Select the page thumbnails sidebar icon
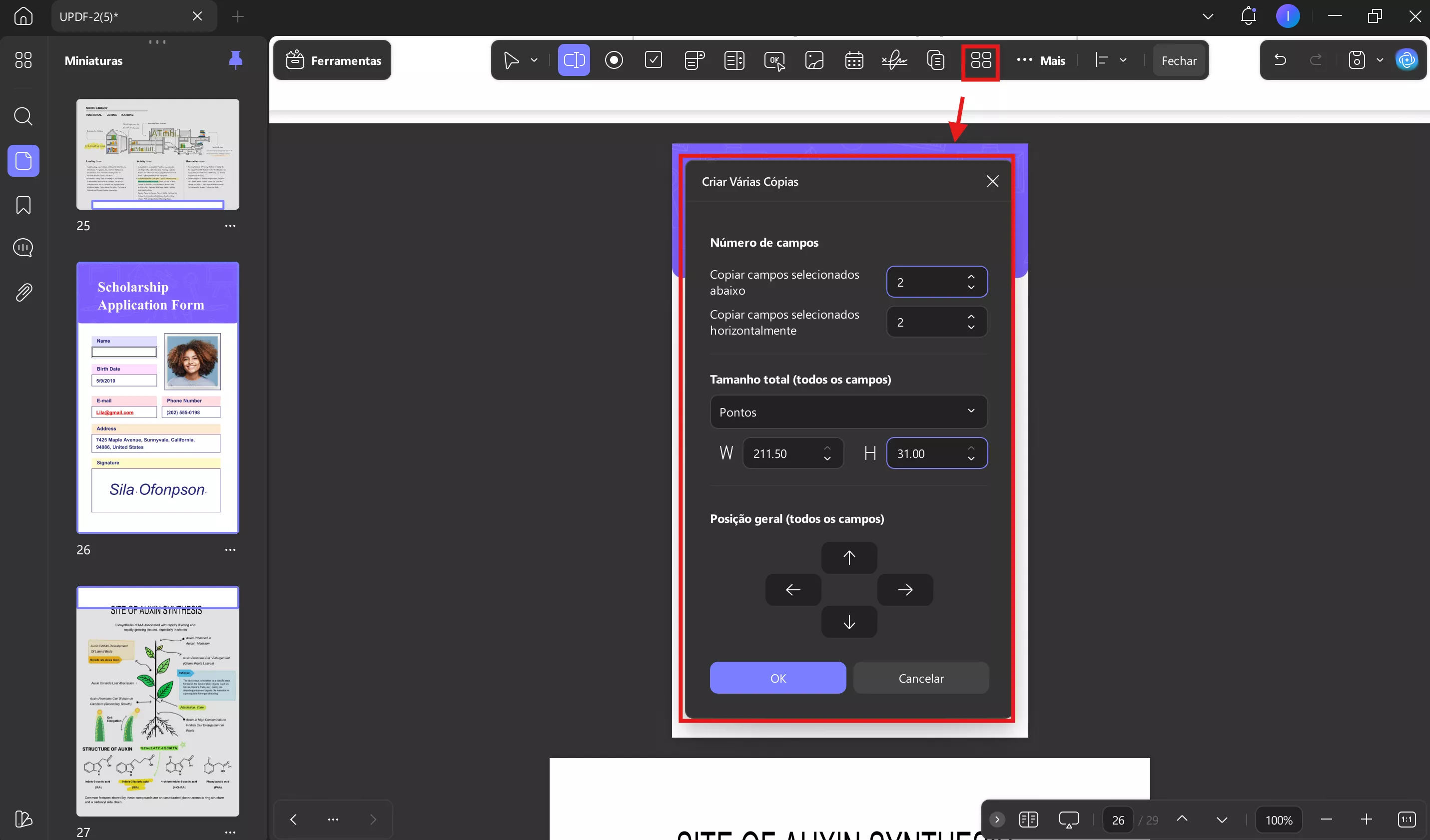 [x=23, y=160]
